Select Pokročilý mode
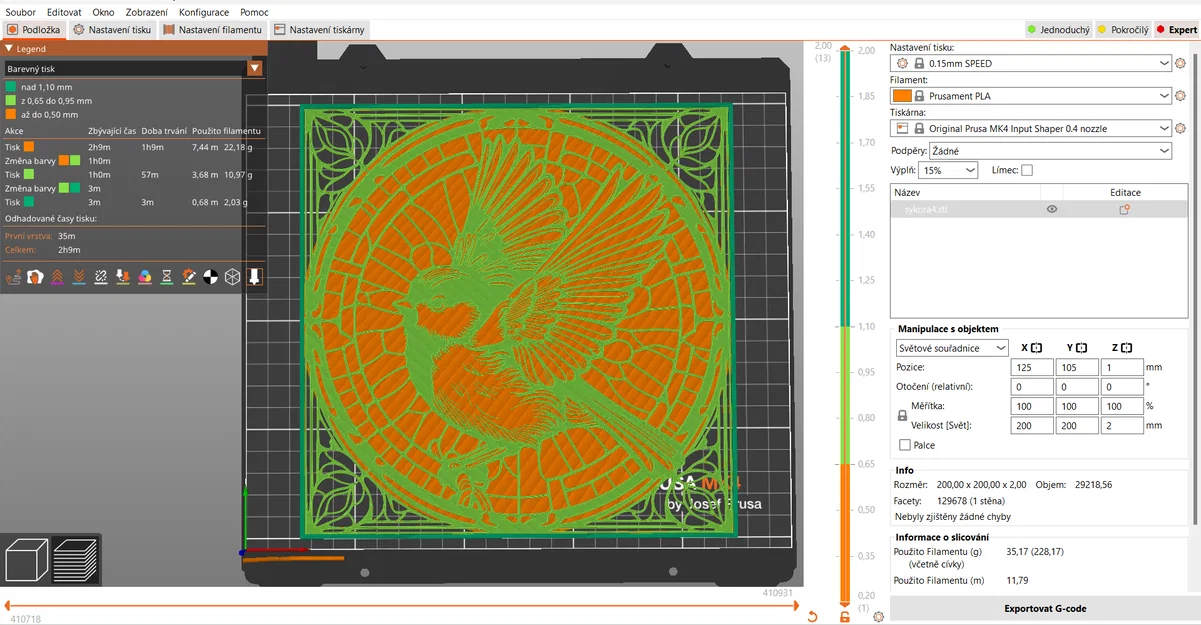Screen dimensions: 1201x625 (1122, 30)
